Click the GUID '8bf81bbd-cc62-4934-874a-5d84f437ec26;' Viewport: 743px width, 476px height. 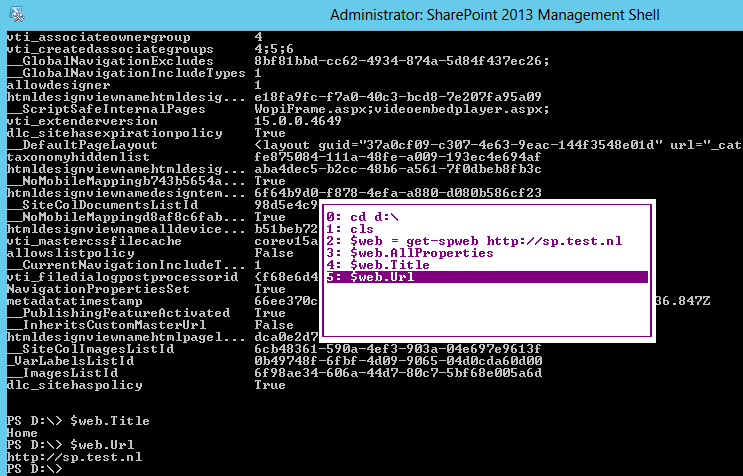pos(402,61)
